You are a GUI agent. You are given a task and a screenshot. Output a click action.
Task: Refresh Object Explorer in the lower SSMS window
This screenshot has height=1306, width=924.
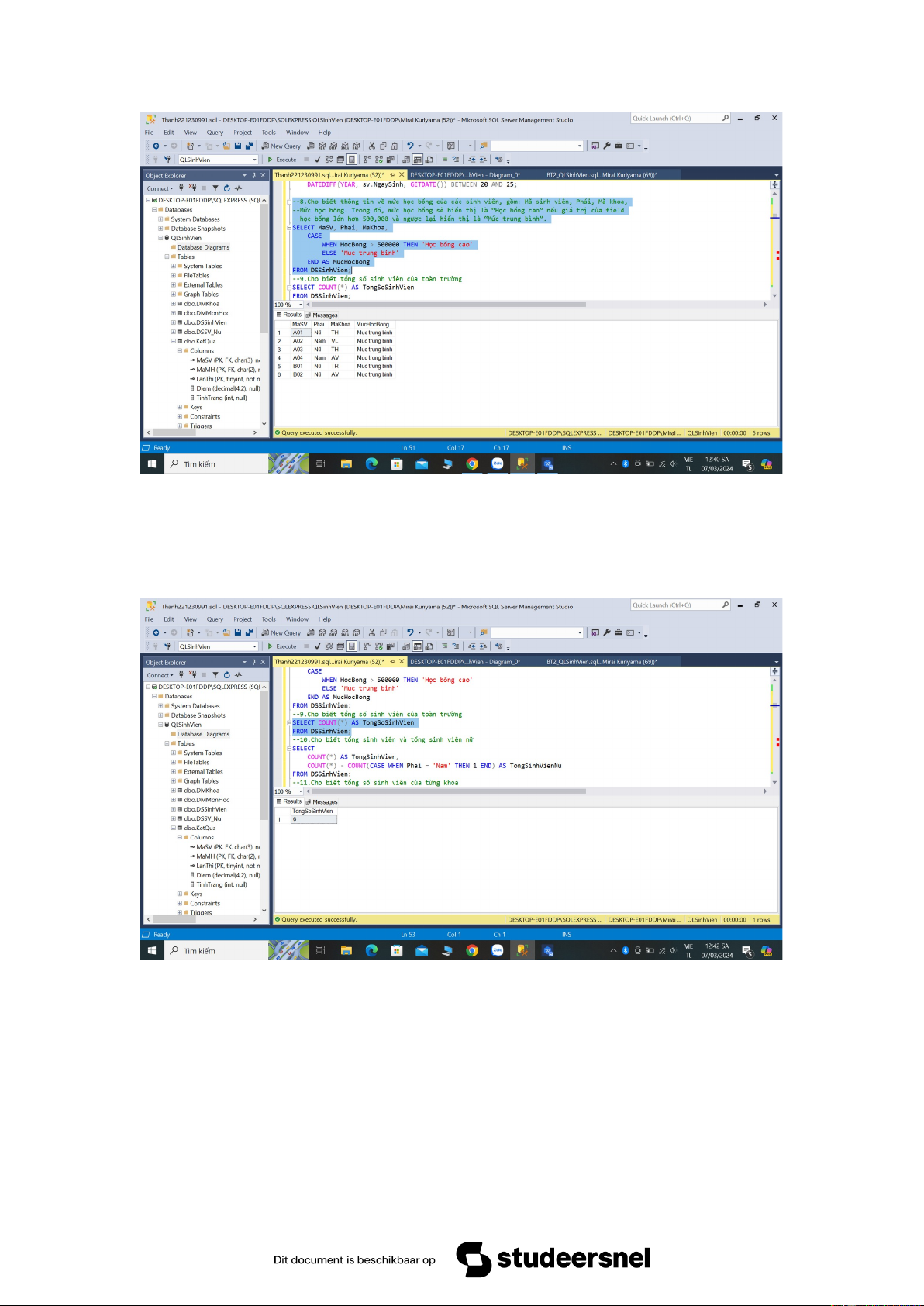(x=226, y=675)
